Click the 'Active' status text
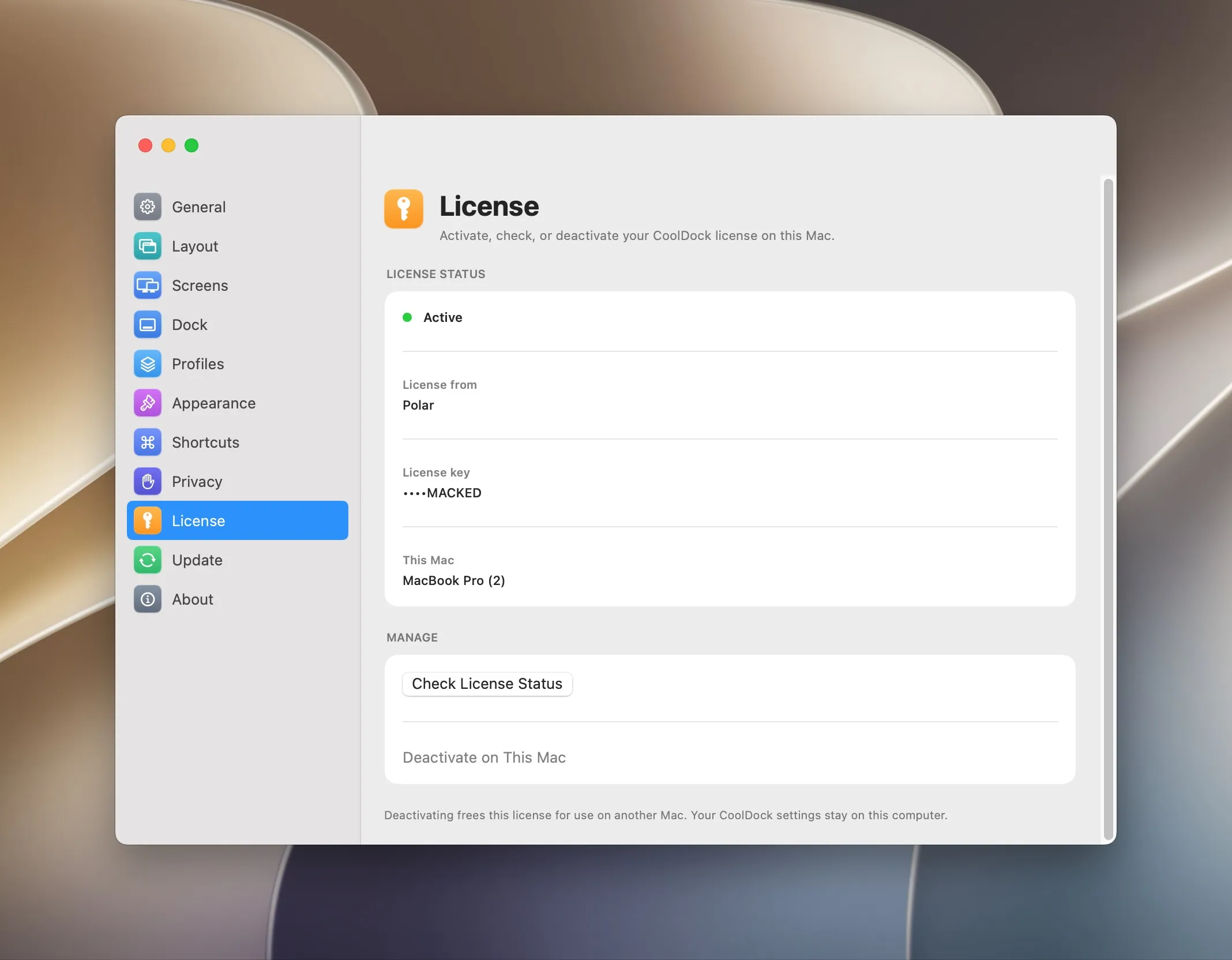This screenshot has width=1232, height=960. click(x=442, y=317)
